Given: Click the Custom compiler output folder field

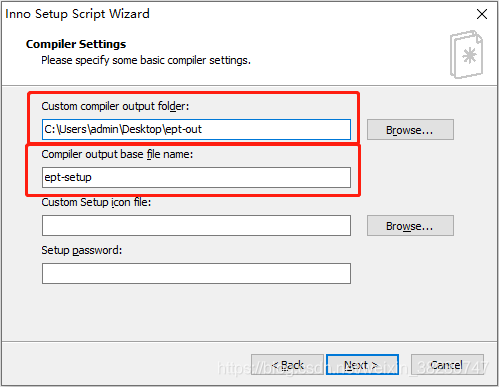Looking at the screenshot, I should [x=196, y=129].
